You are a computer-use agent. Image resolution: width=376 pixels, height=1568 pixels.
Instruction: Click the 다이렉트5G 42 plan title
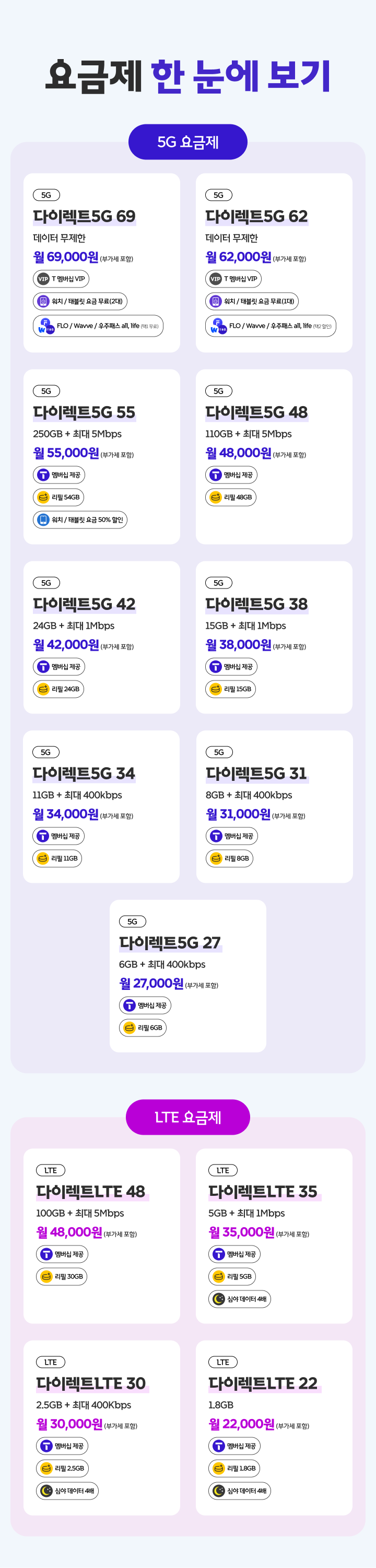[85, 604]
